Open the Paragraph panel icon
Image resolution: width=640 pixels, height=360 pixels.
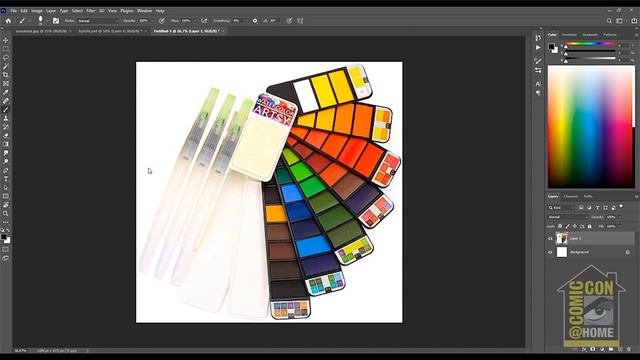click(x=538, y=93)
